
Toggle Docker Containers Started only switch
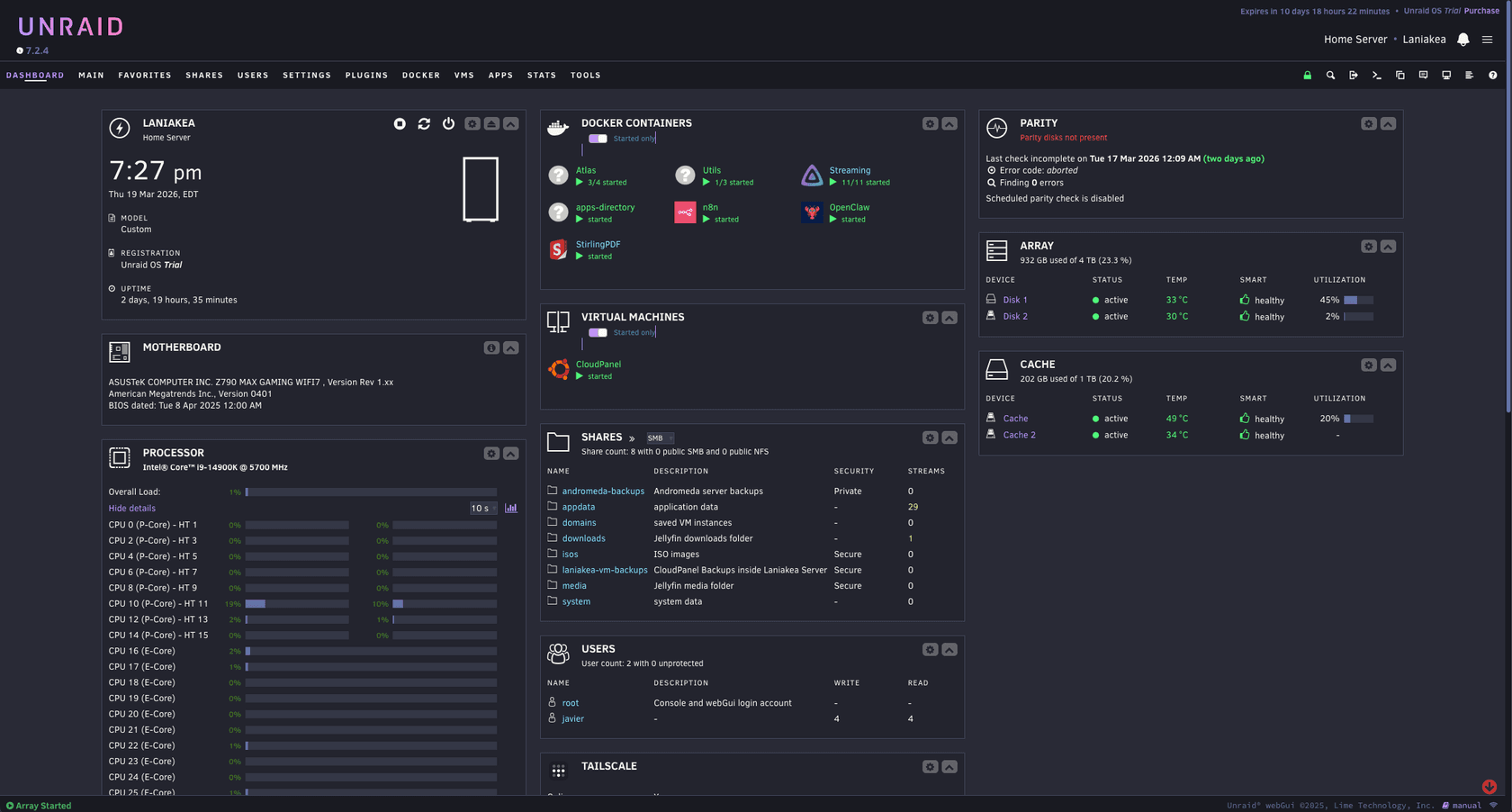[598, 139]
